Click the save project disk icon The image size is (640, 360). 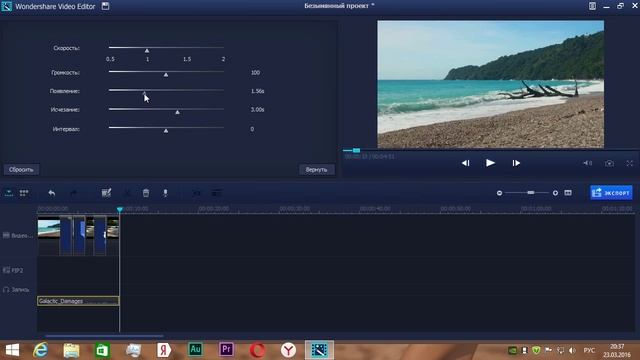point(105,6)
